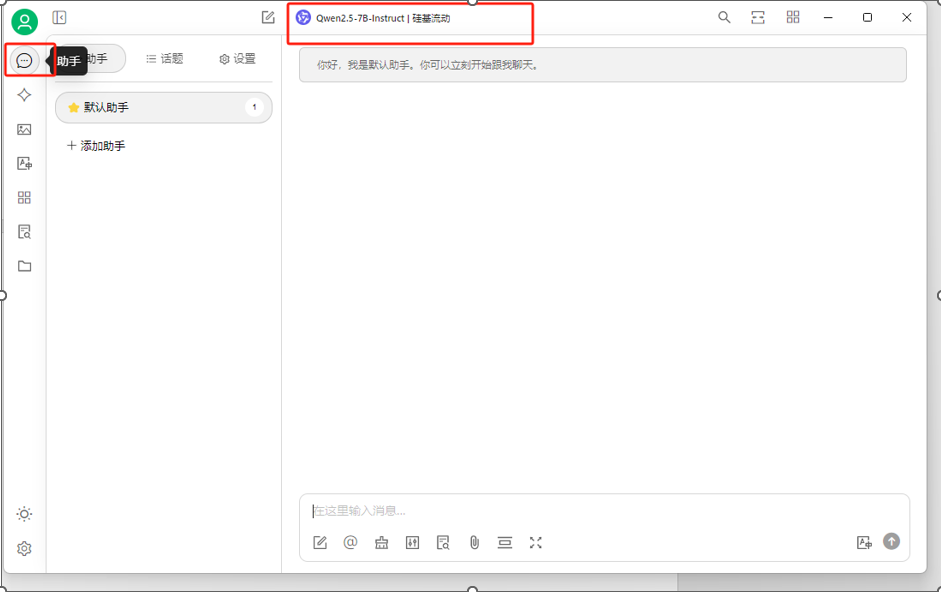Toggle light/dark theme sun icon
The width and height of the screenshot is (941, 592).
pos(24,514)
